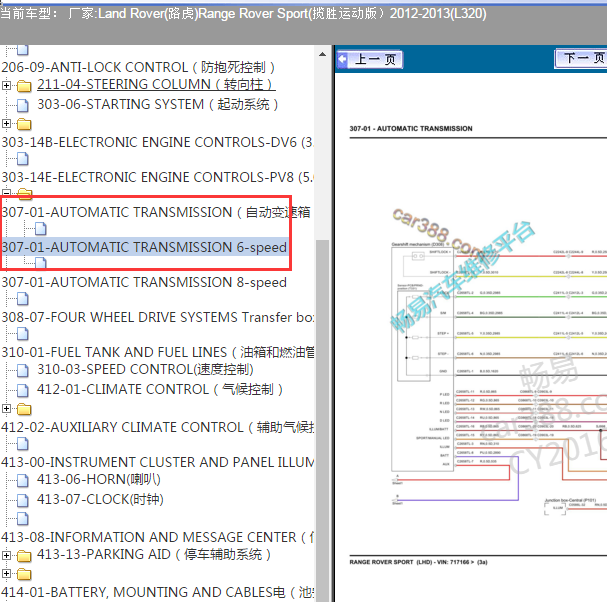This screenshot has width=607, height=602.
Task: Open 310-01-FUEL TANK AND FUEL LINES
Action: click(x=157, y=352)
